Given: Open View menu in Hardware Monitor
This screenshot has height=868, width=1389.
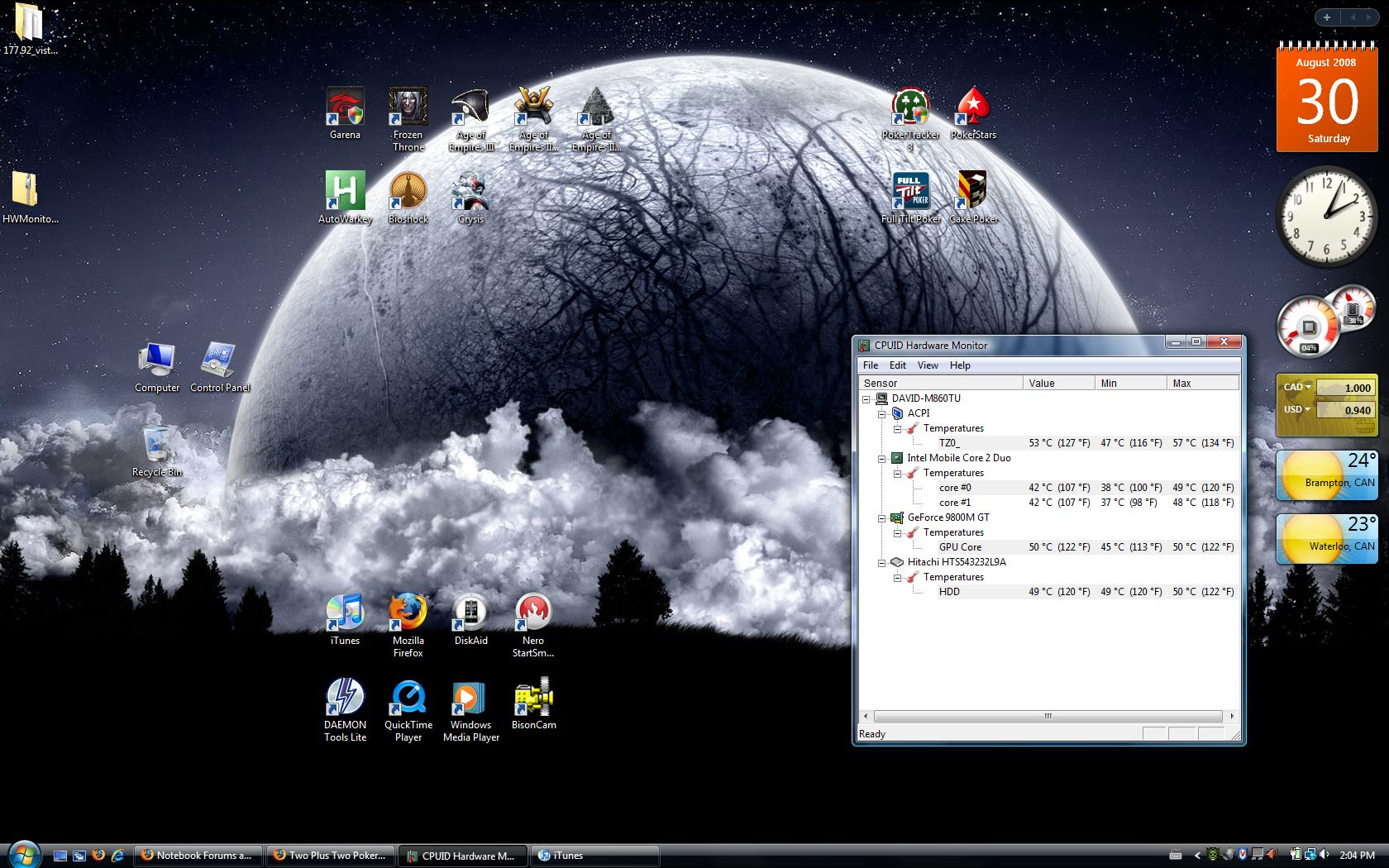Looking at the screenshot, I should (x=928, y=365).
